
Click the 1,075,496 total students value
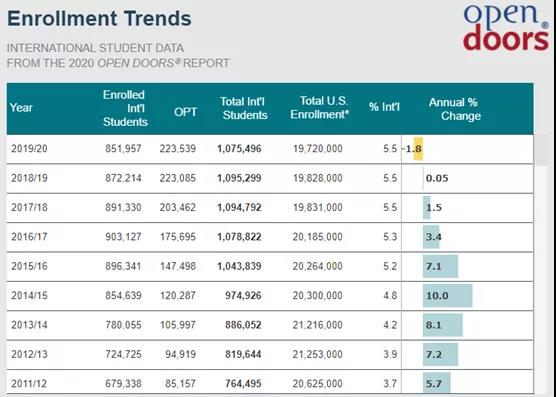click(239, 149)
